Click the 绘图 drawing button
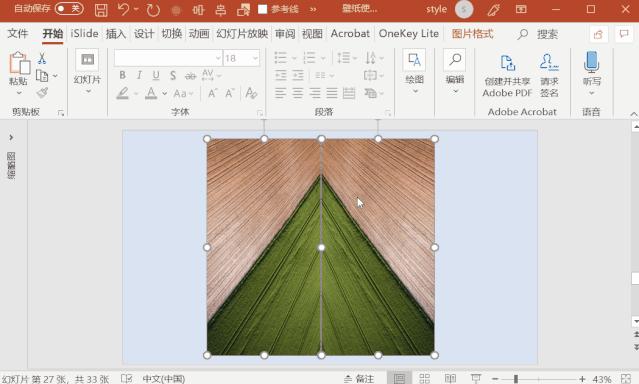 tap(414, 72)
